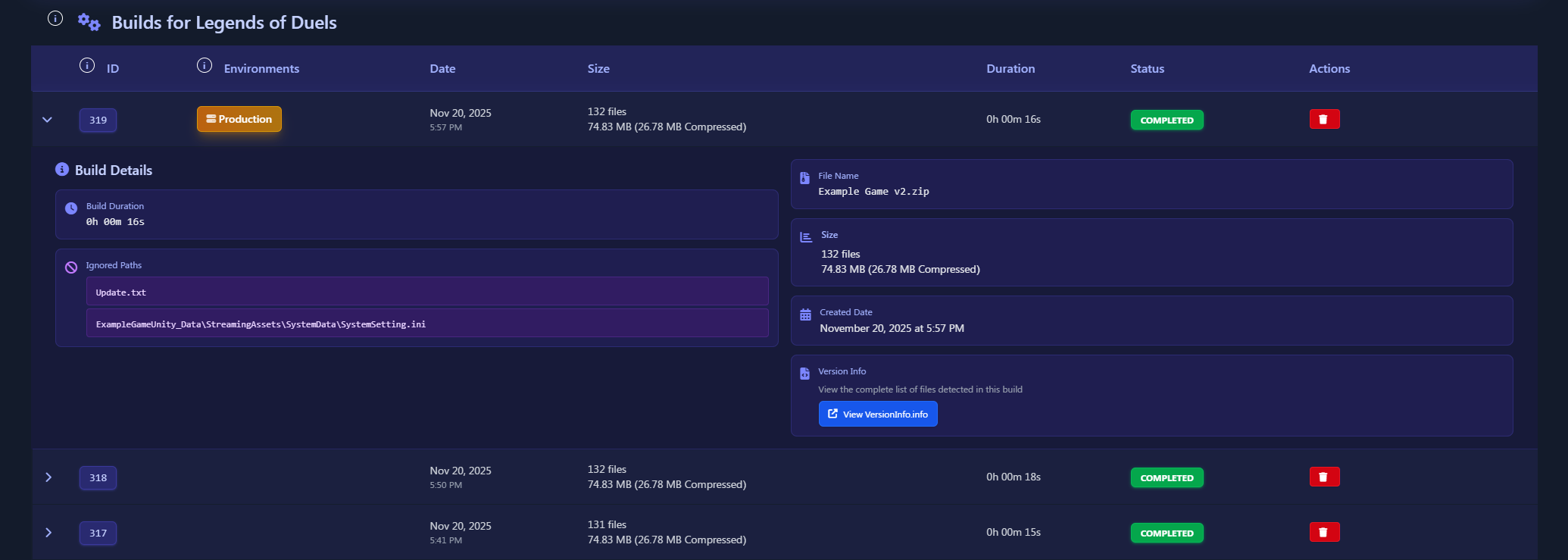Click the gears icon beside Builds title
1568x560 pixels.
[x=89, y=22]
